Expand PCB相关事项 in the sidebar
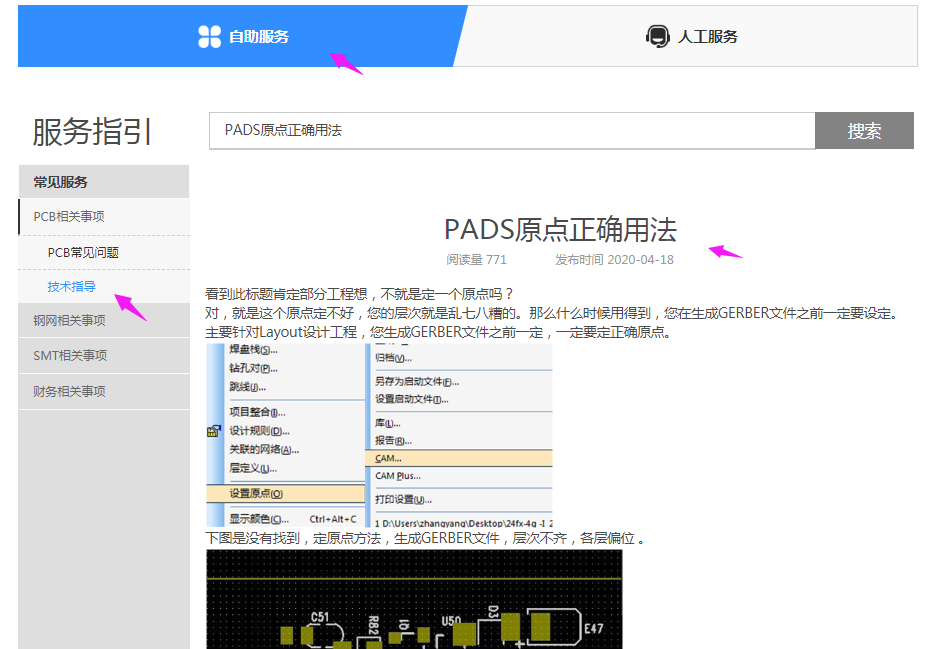This screenshot has width=946, height=649. click(69, 217)
